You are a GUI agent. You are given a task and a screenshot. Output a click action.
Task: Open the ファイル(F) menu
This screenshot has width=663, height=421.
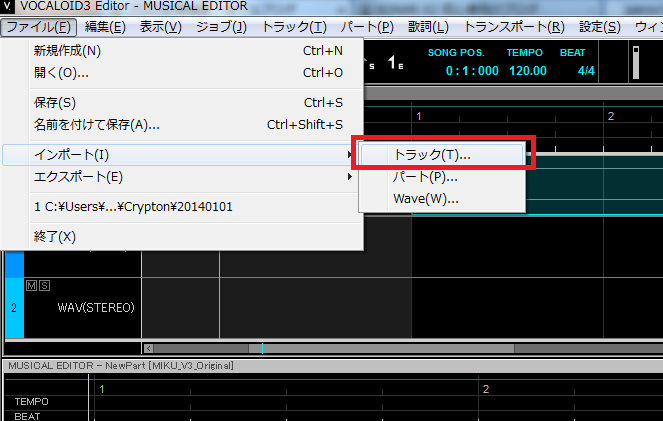[38, 27]
